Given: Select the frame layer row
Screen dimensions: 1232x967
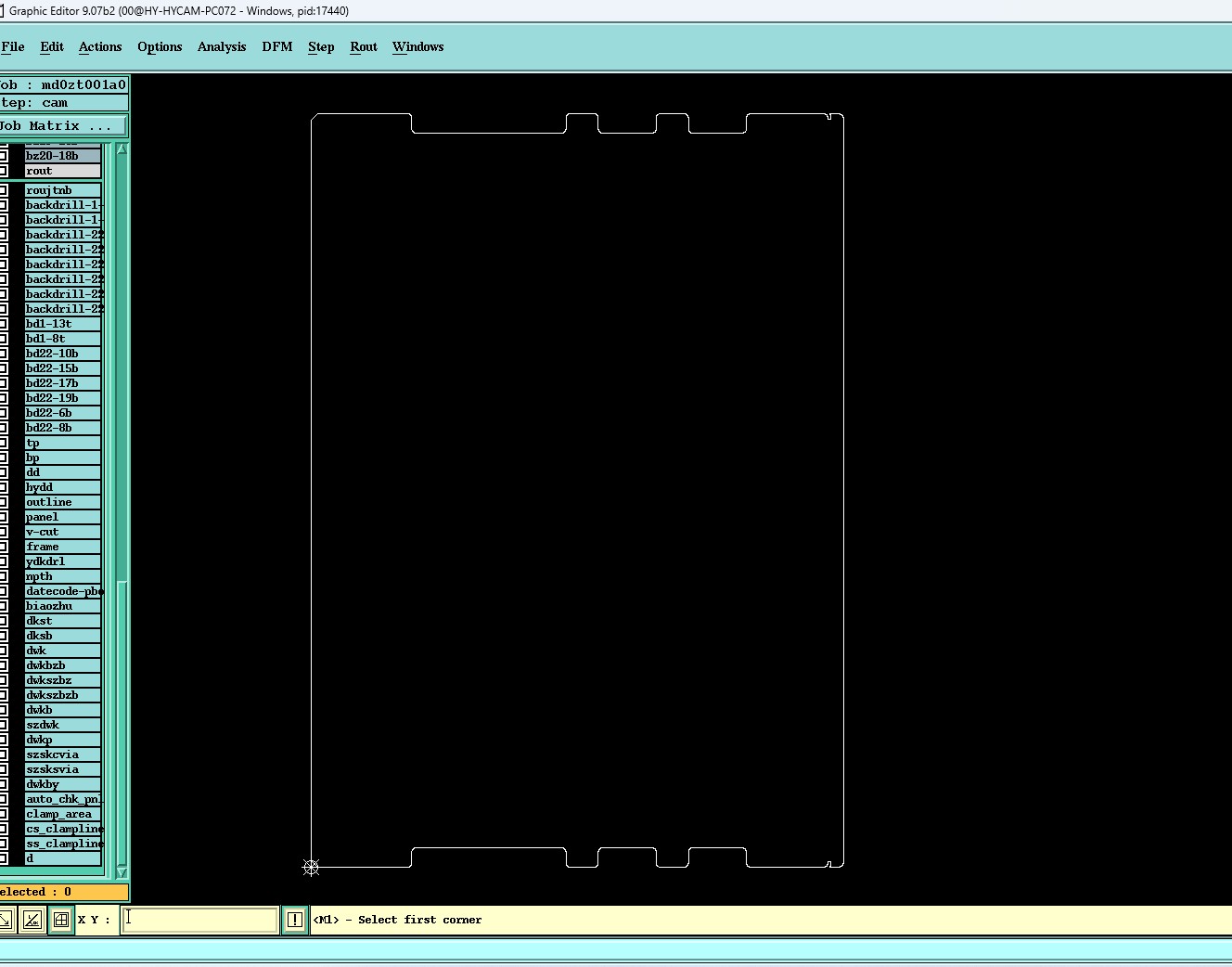Looking at the screenshot, I should click(63, 547).
